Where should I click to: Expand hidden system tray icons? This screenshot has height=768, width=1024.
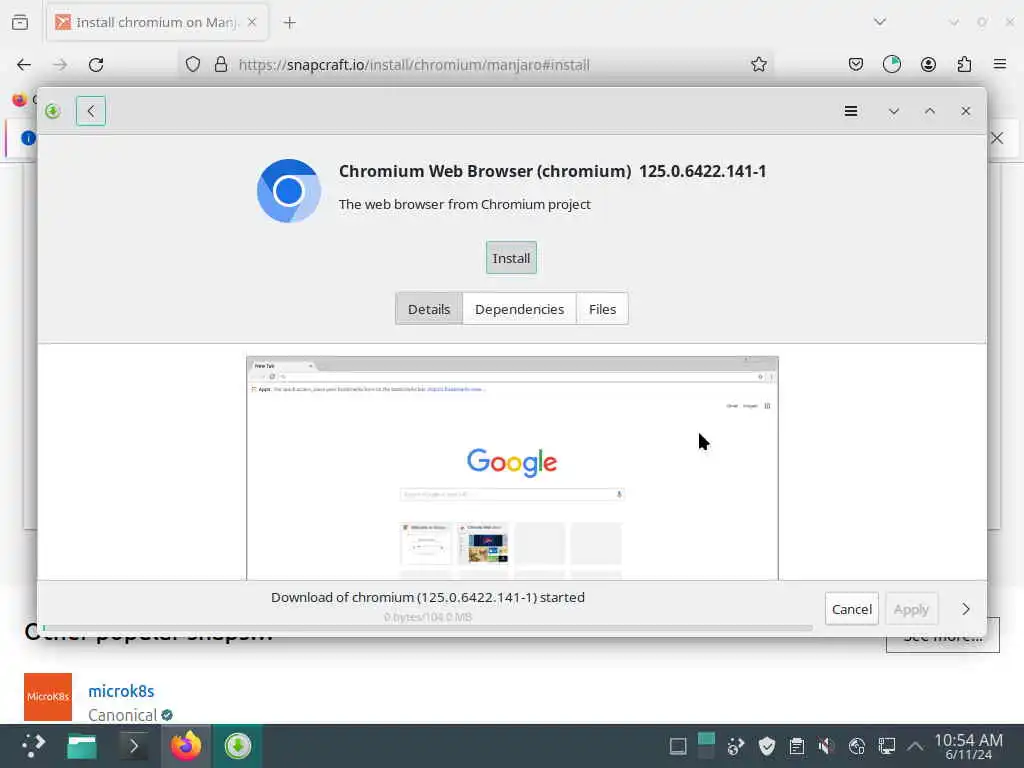(916, 746)
